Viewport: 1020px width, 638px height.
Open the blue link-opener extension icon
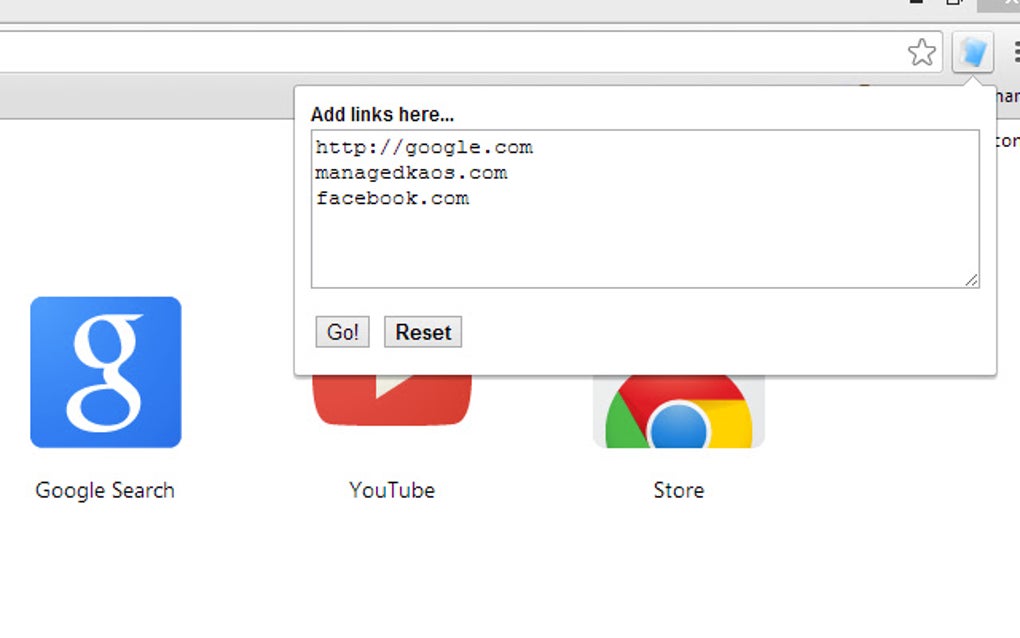(x=973, y=51)
